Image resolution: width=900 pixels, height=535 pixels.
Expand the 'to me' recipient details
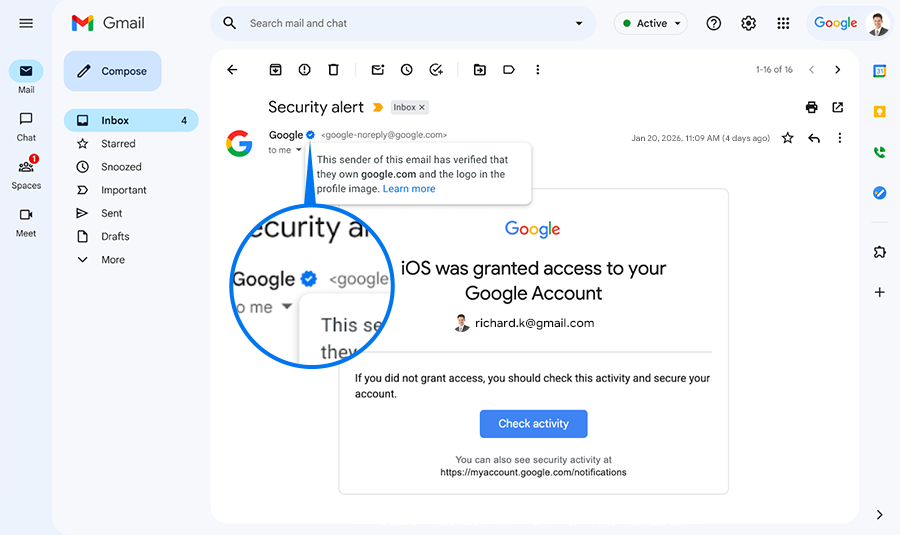coord(298,150)
